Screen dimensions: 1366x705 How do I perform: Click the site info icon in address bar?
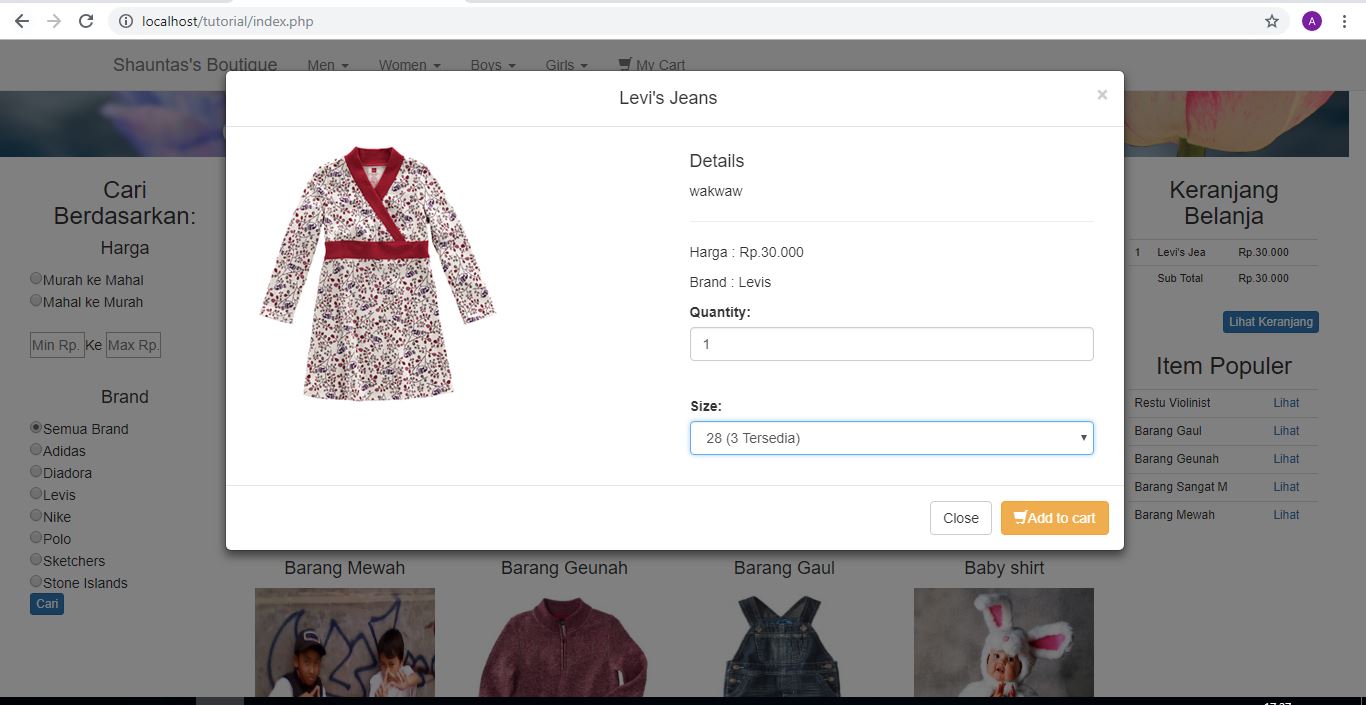tap(126, 21)
